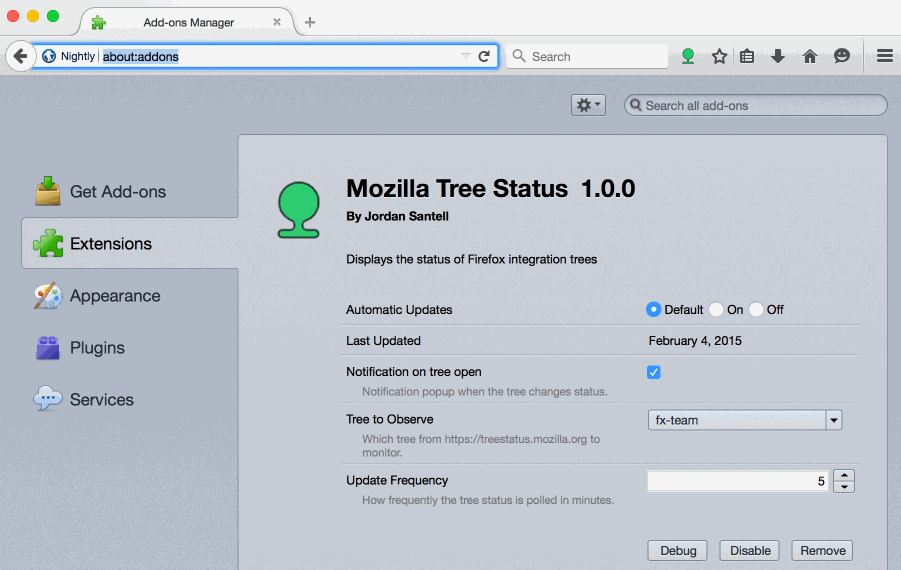901x570 pixels.
Task: Bookmark this page with the star icon
Action: coord(719,56)
